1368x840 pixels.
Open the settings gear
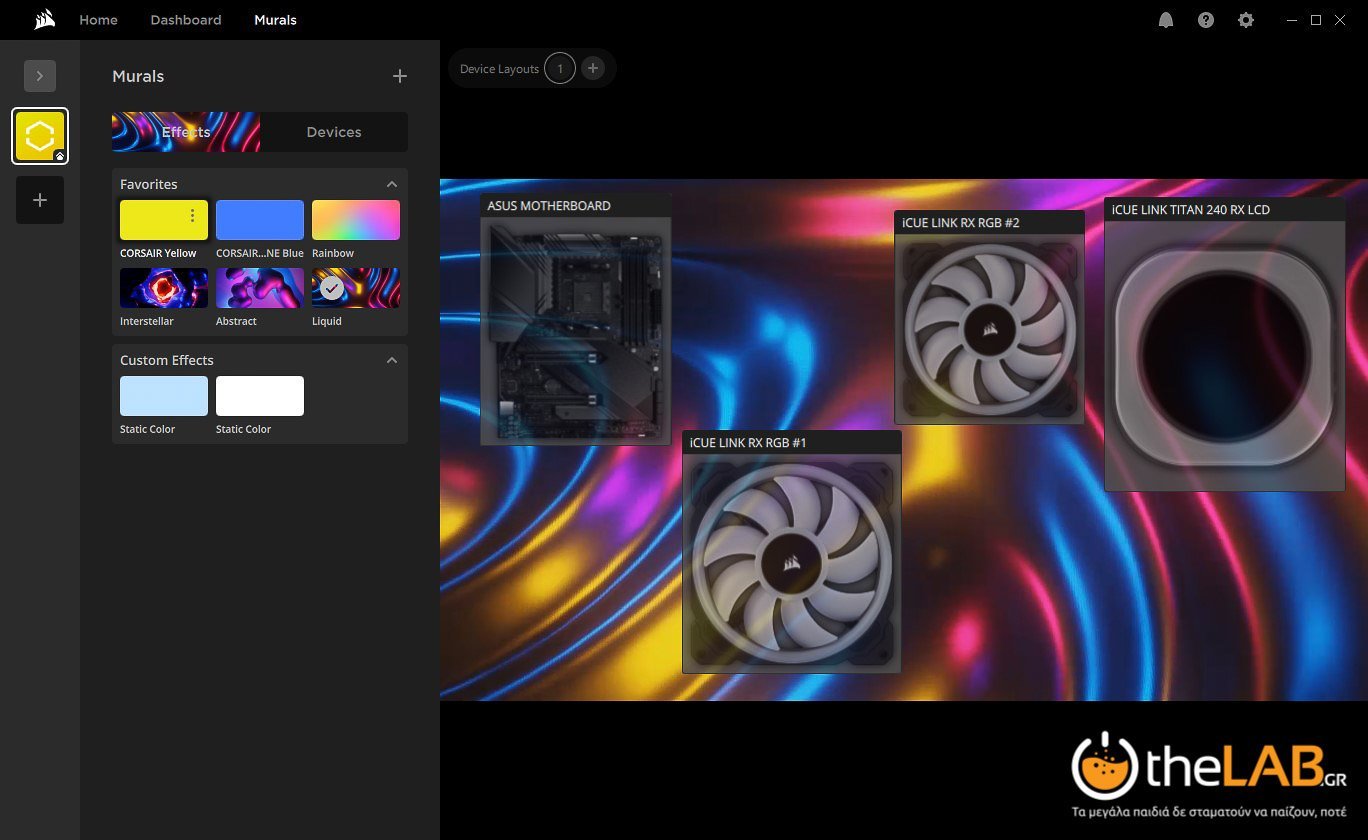click(1246, 20)
